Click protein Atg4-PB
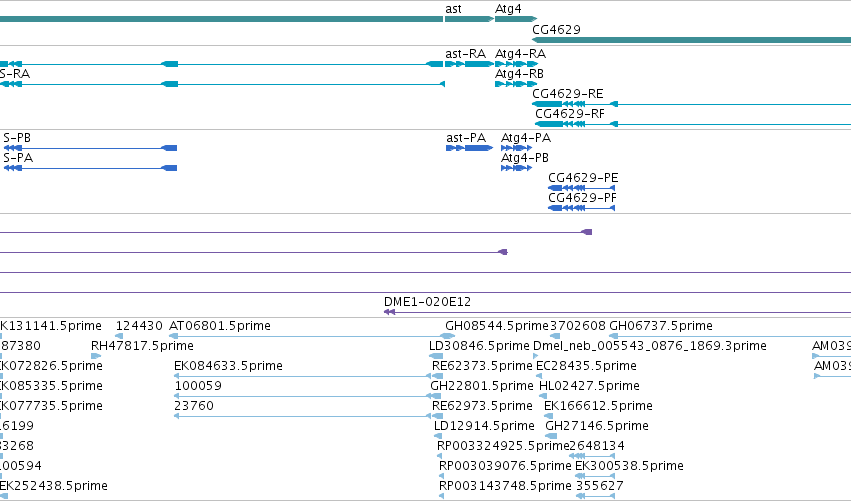The image size is (851, 501). pos(525,158)
